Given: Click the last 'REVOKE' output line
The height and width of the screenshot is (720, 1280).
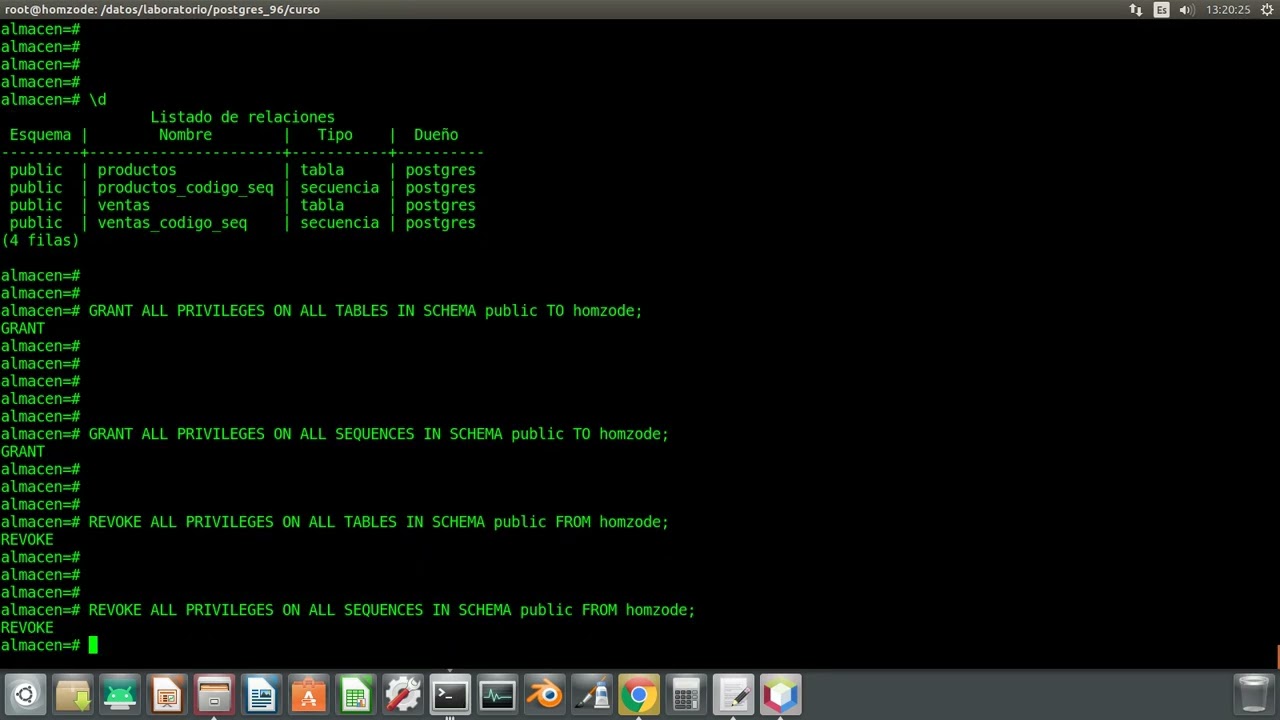Looking at the screenshot, I should click(x=27, y=628).
